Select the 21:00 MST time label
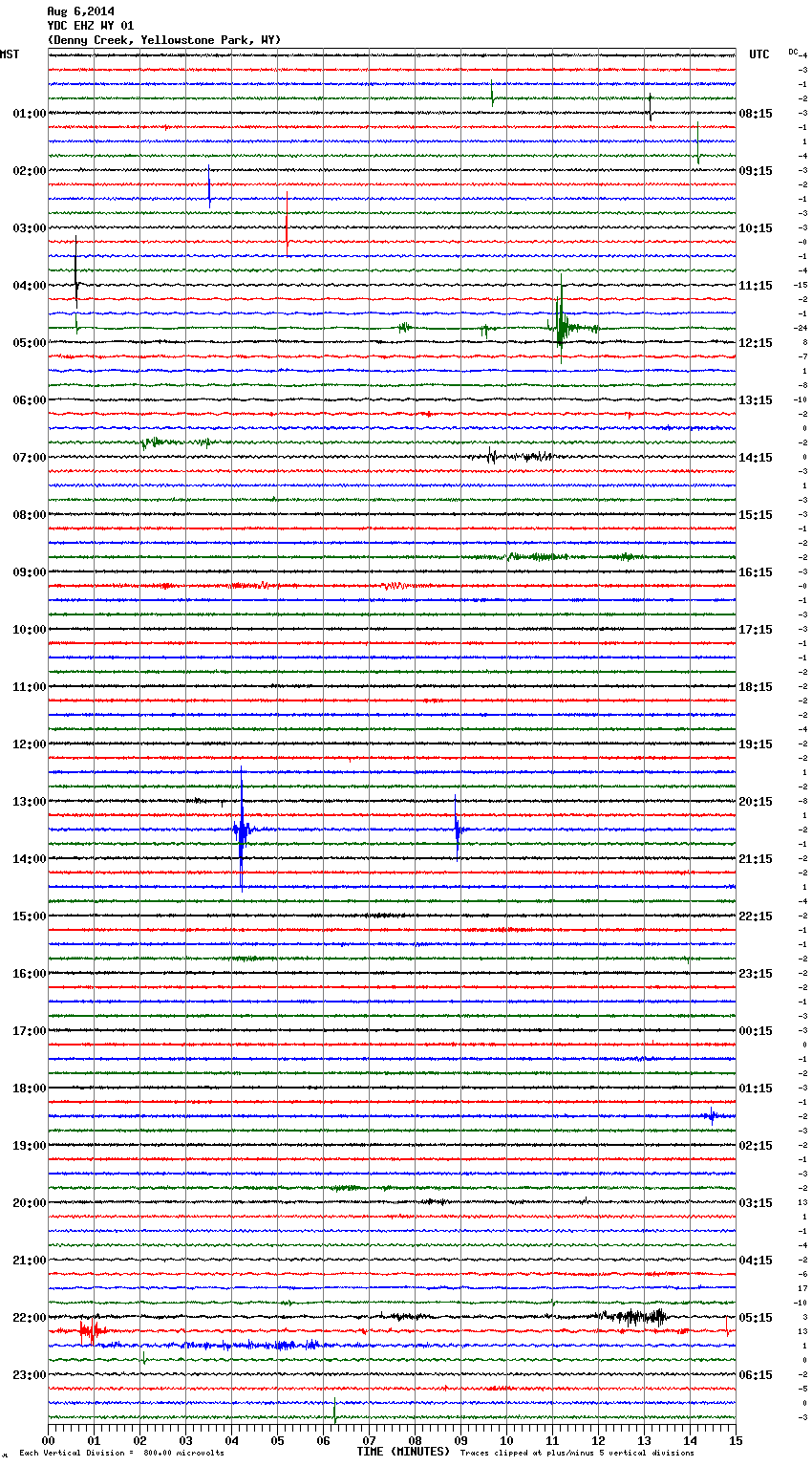Image resolution: width=812 pixels, height=1466 pixels. coord(30,1261)
